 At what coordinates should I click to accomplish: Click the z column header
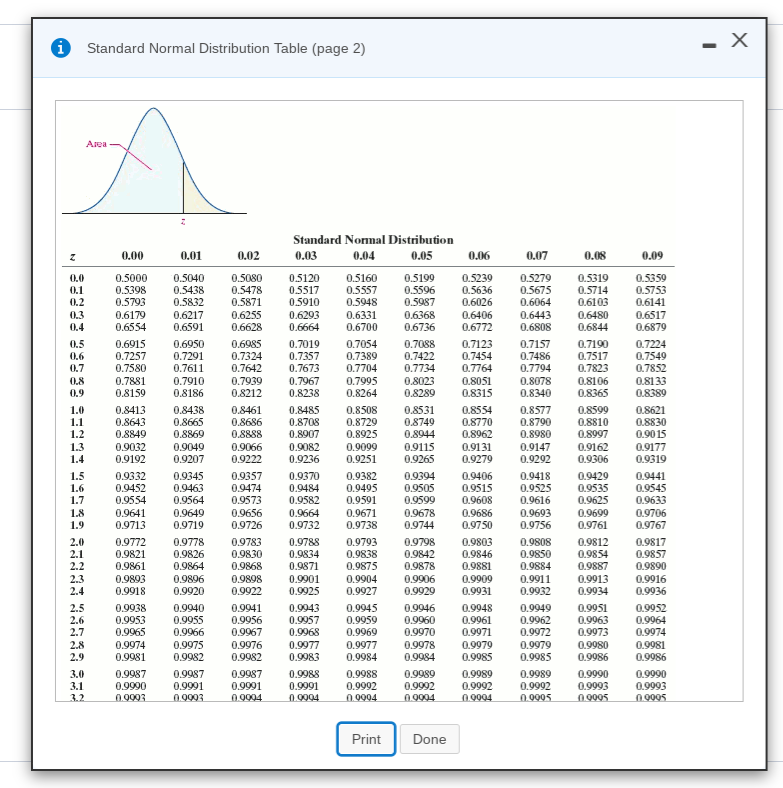72,257
